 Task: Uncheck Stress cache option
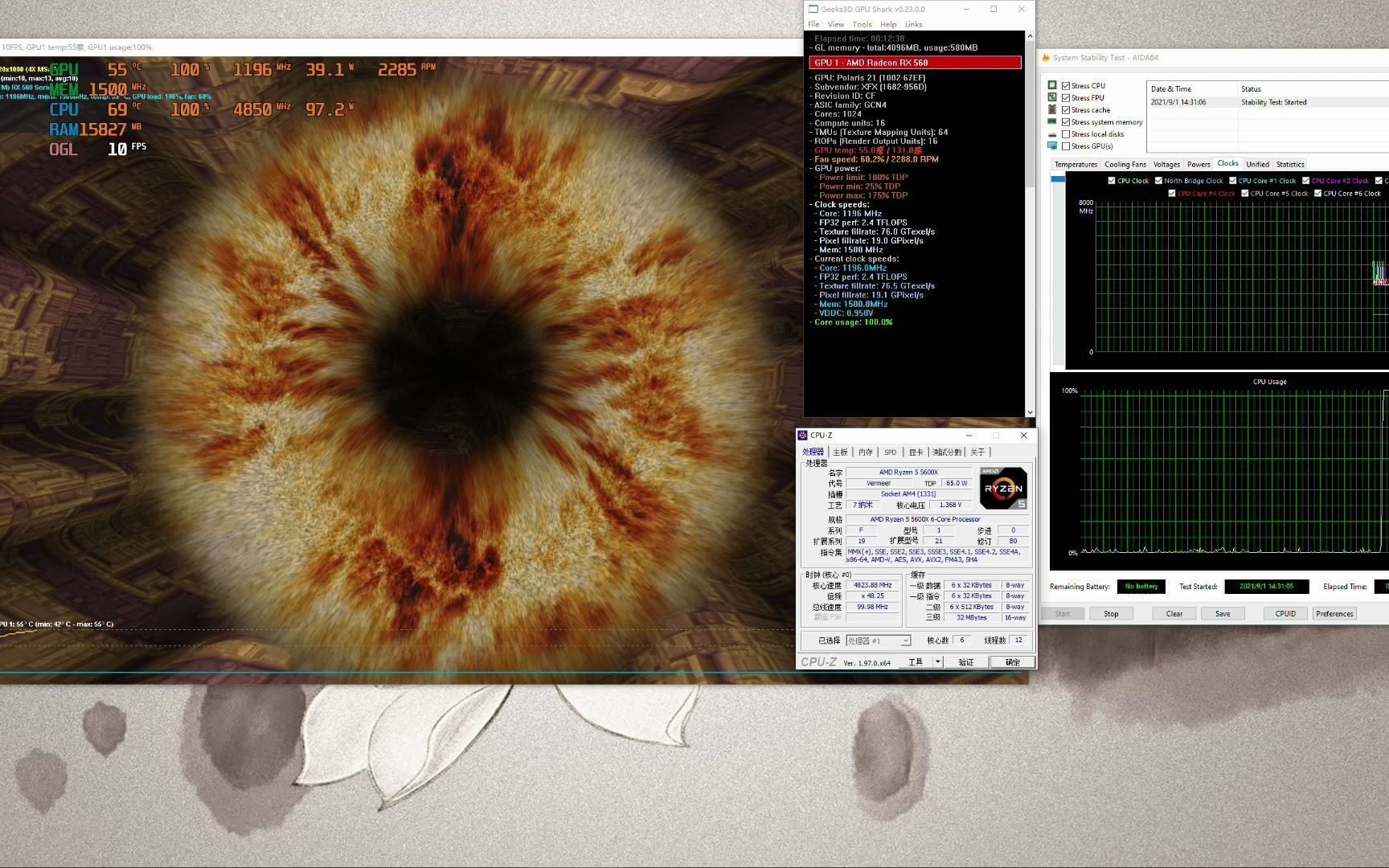point(1066,109)
